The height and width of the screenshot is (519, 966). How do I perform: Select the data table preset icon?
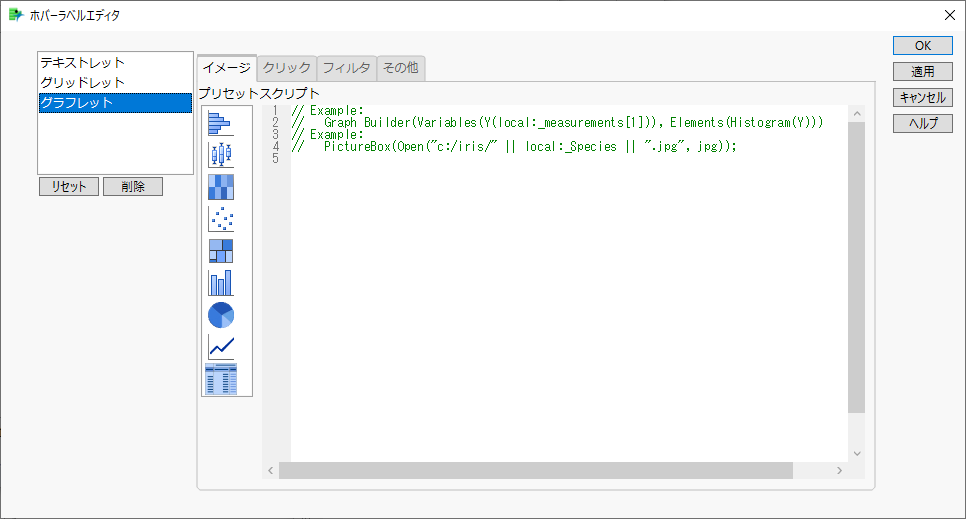click(221, 379)
